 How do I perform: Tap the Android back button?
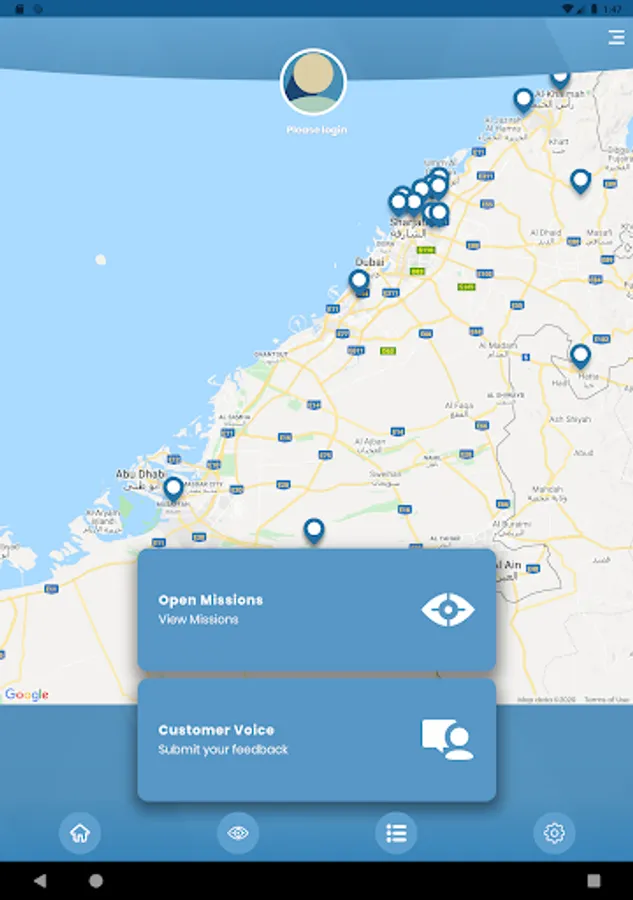tap(40, 880)
